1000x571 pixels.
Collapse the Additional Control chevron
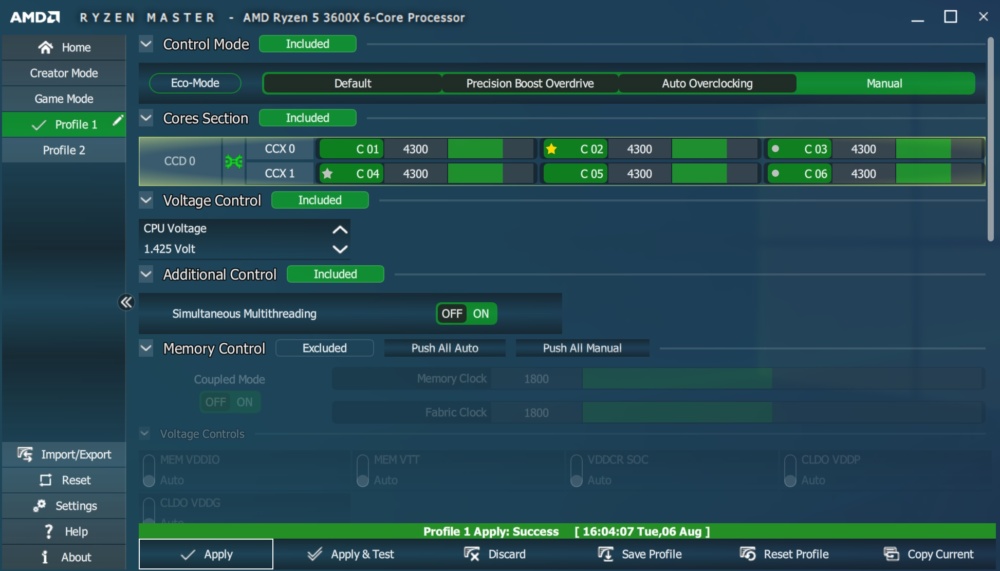(x=146, y=274)
